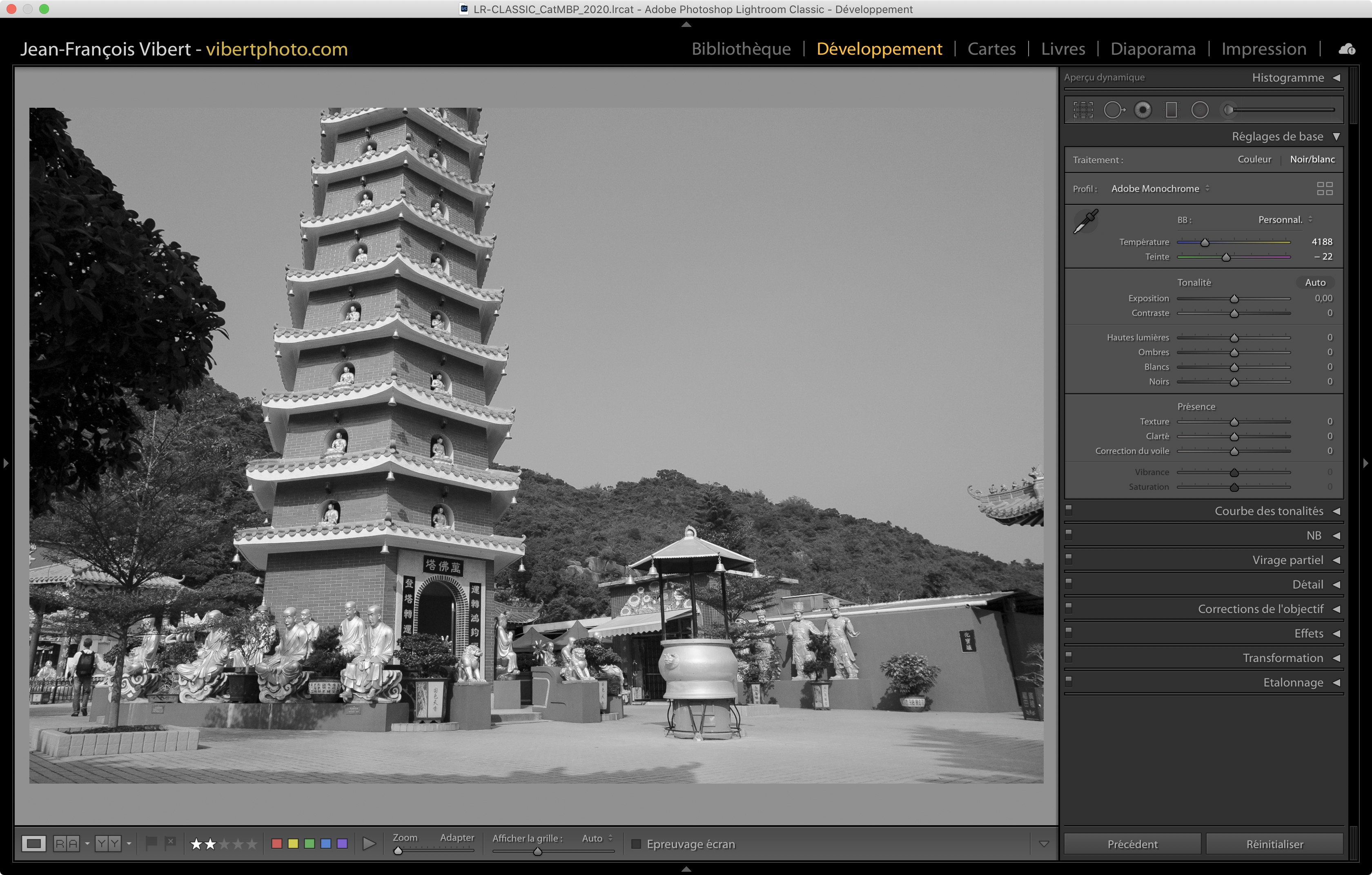1372x875 pixels.
Task: Apply the red color label swatch
Action: (x=277, y=843)
